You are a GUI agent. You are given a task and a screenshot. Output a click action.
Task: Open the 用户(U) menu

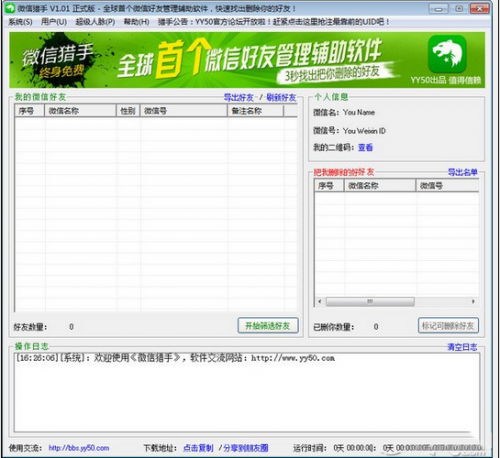click(x=54, y=22)
